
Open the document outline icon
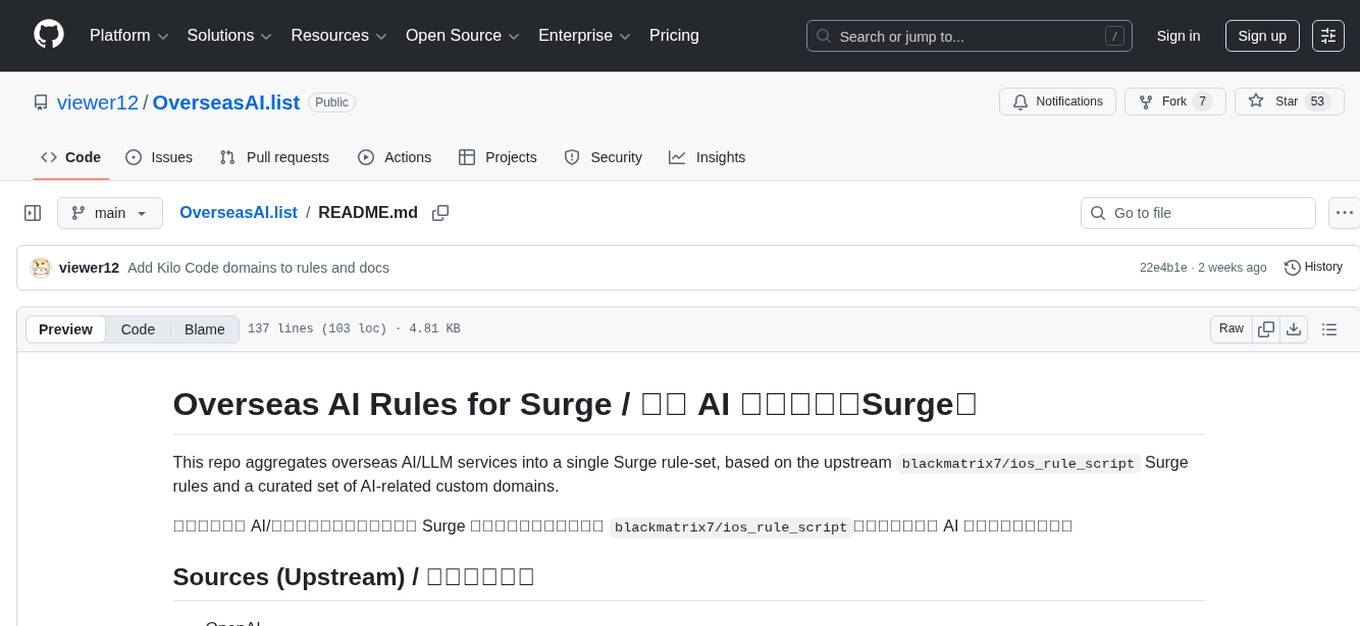coord(1329,329)
